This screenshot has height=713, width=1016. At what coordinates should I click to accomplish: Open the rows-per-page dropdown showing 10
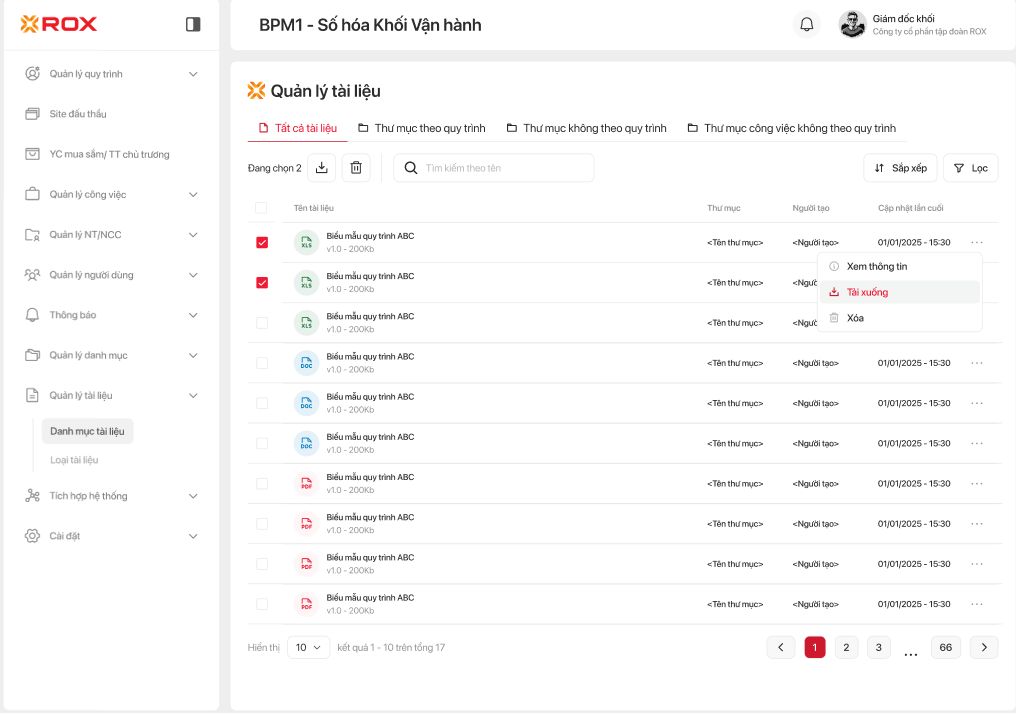(309, 647)
